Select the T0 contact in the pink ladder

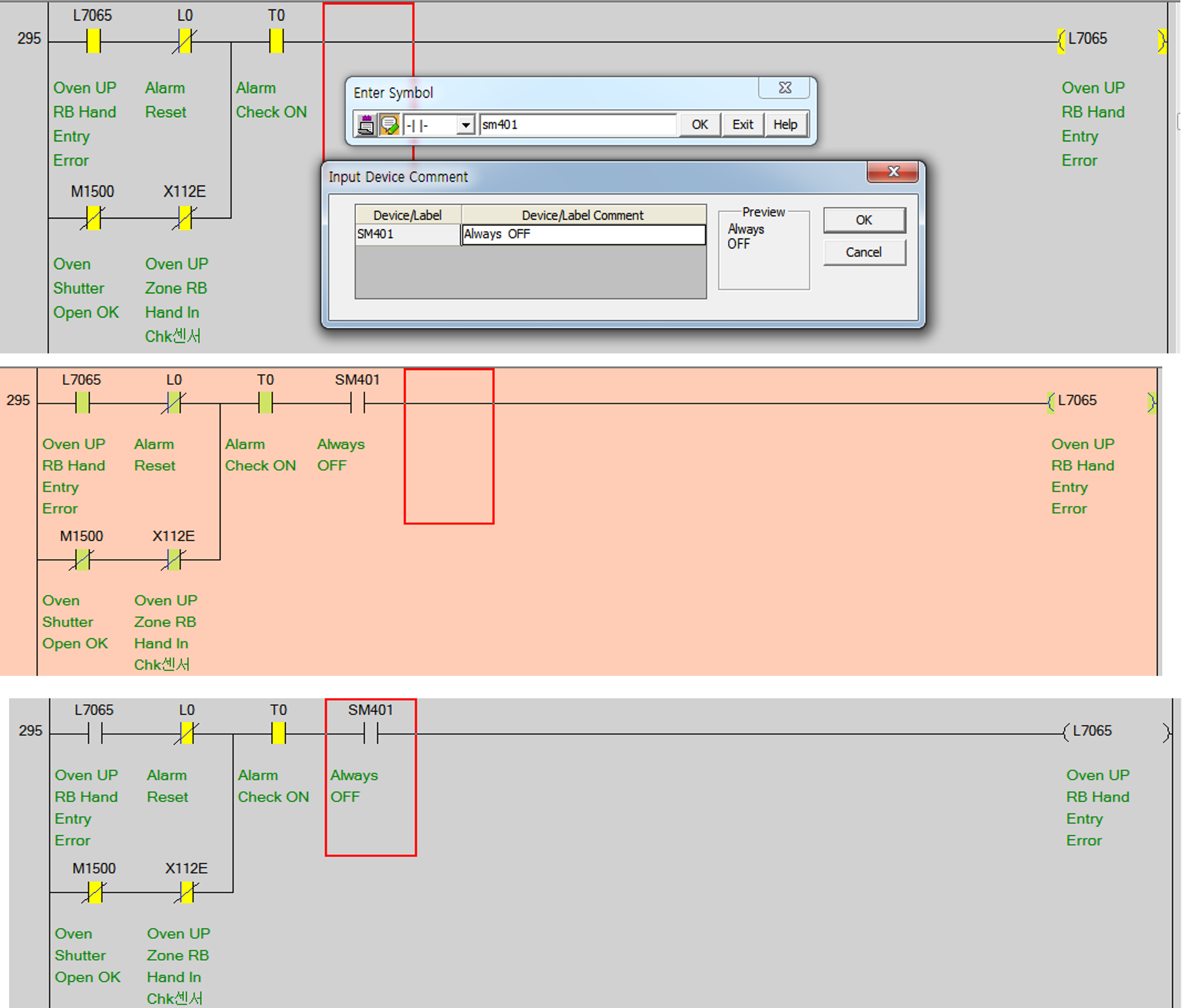coord(266,404)
